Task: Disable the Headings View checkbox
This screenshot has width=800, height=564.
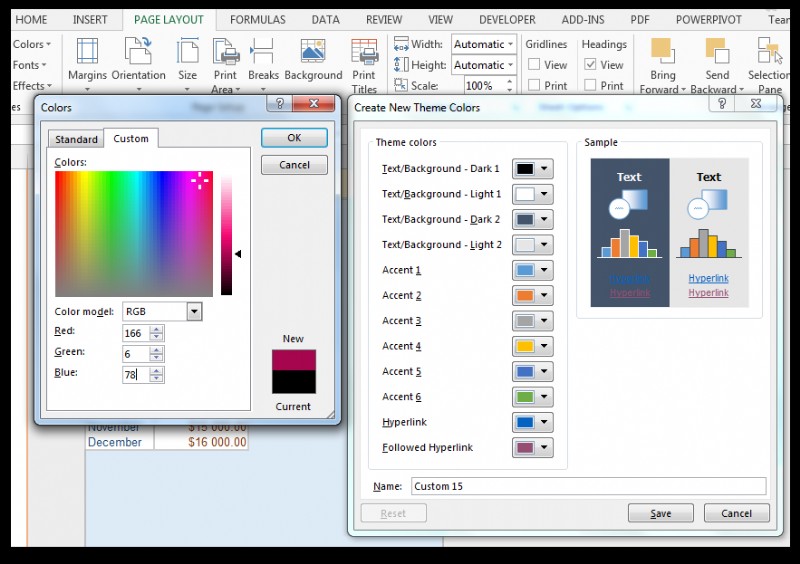Action: pos(591,65)
